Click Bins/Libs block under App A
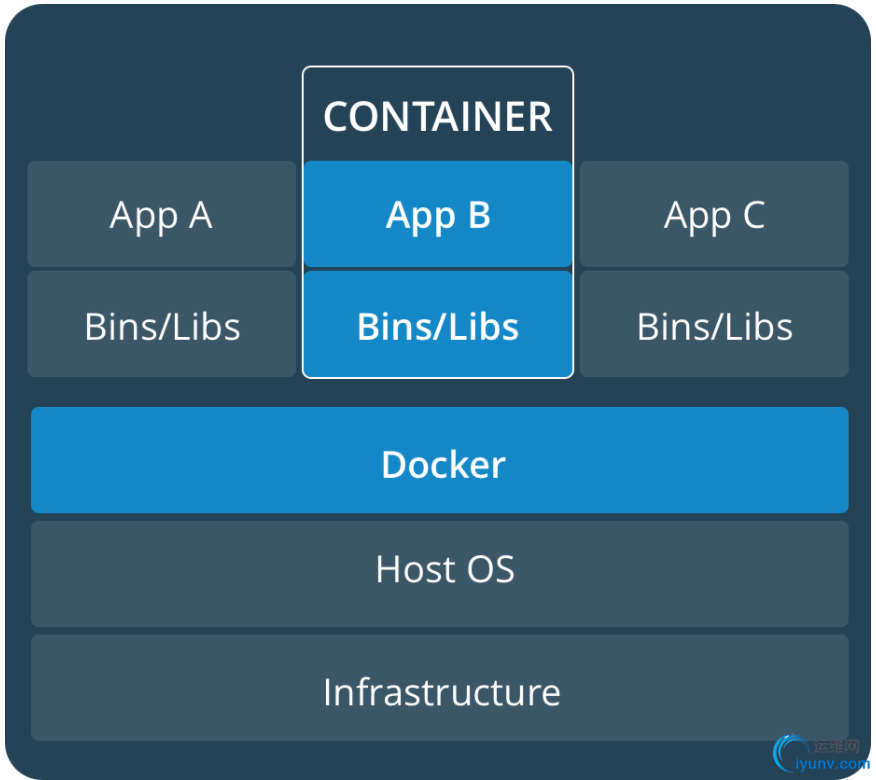The height and width of the screenshot is (780, 876). (x=161, y=325)
